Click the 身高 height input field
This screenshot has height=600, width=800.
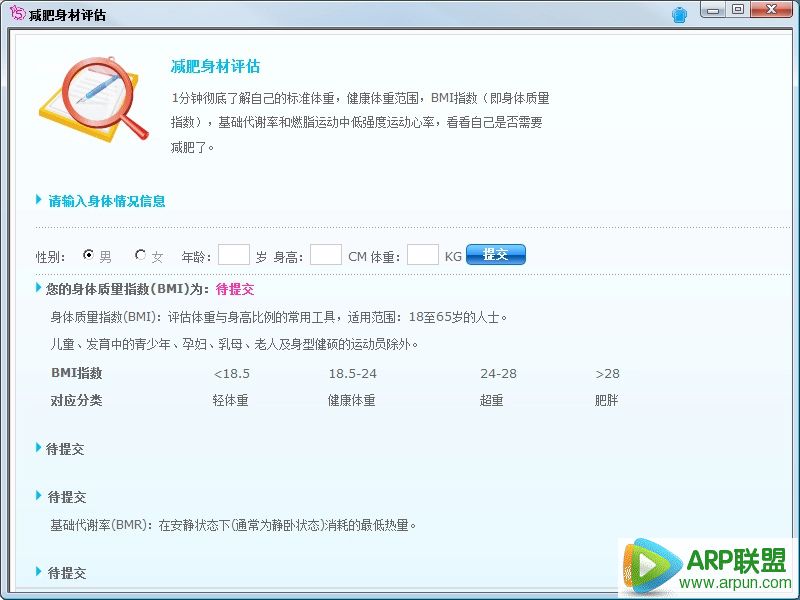pyautogui.click(x=326, y=255)
